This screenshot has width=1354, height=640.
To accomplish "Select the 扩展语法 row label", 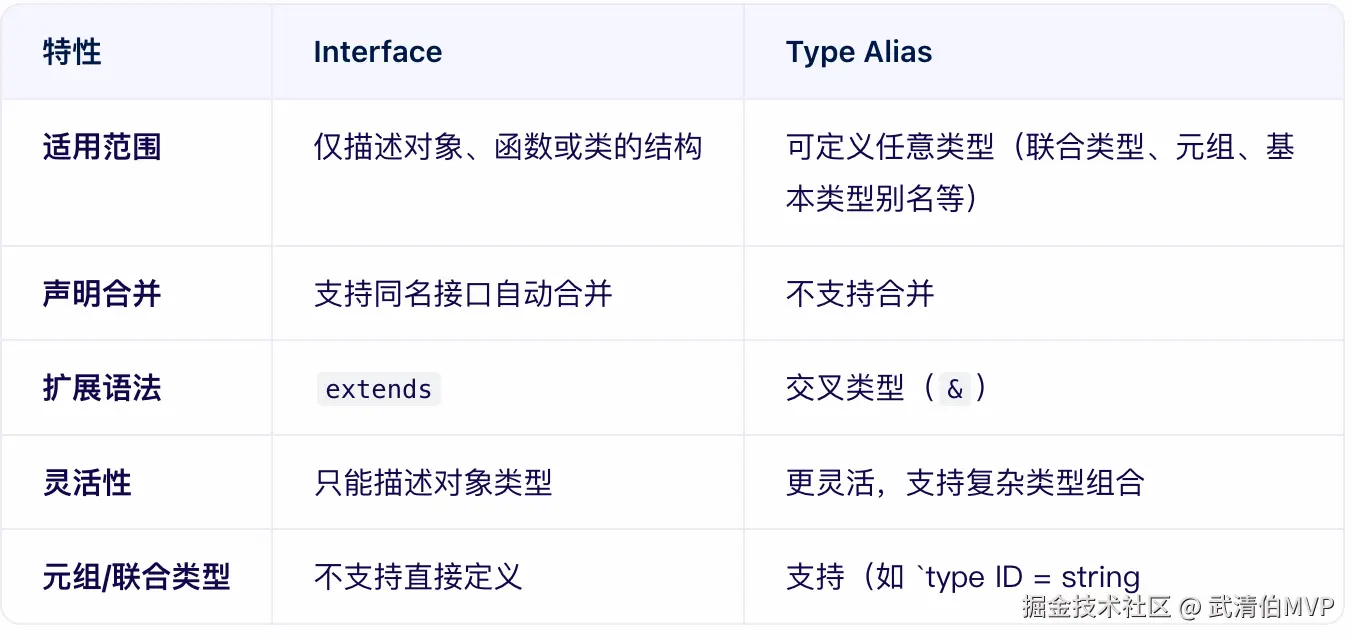I will click(x=102, y=388).
